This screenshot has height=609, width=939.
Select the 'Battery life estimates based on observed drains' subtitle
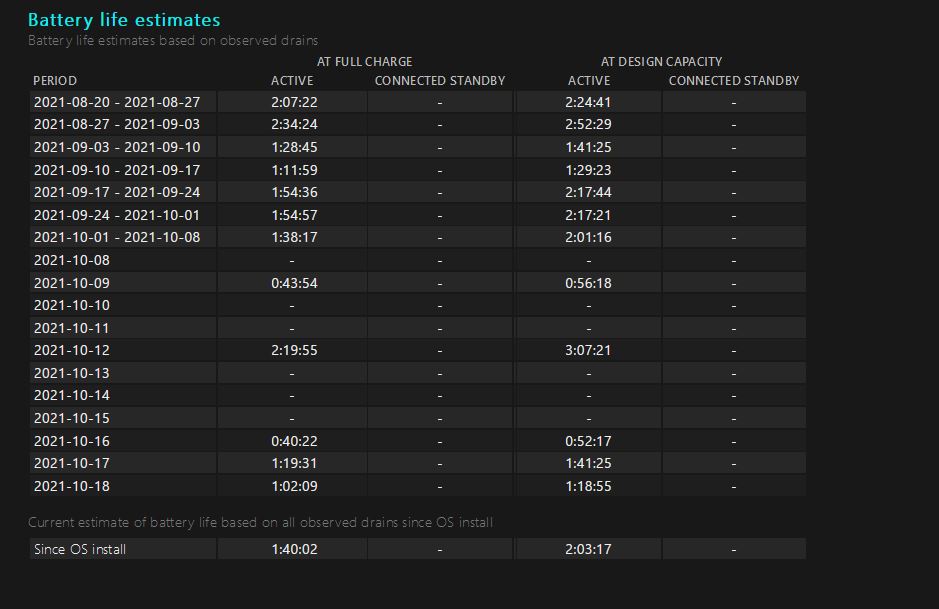click(173, 40)
